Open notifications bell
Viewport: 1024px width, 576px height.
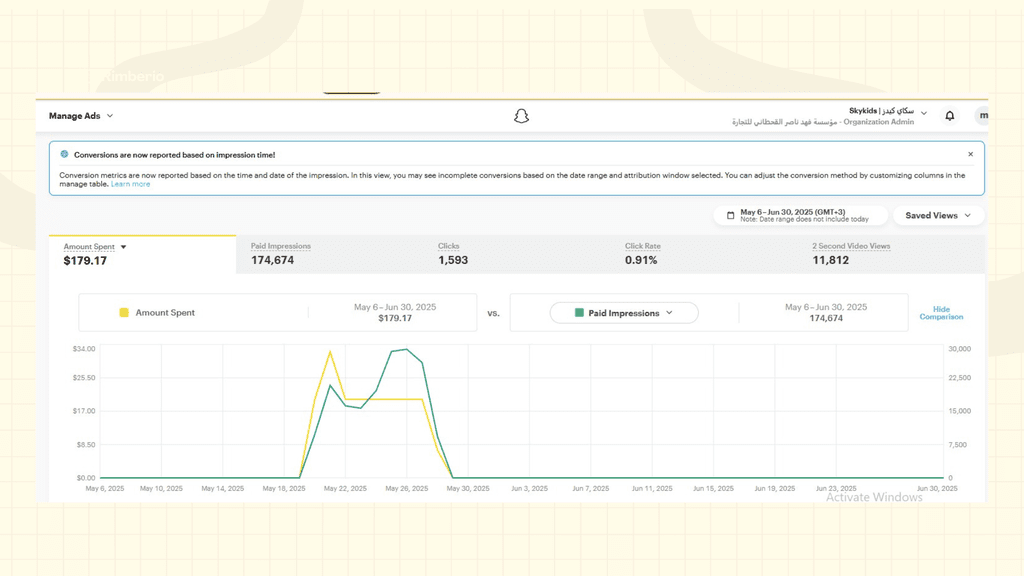950,116
